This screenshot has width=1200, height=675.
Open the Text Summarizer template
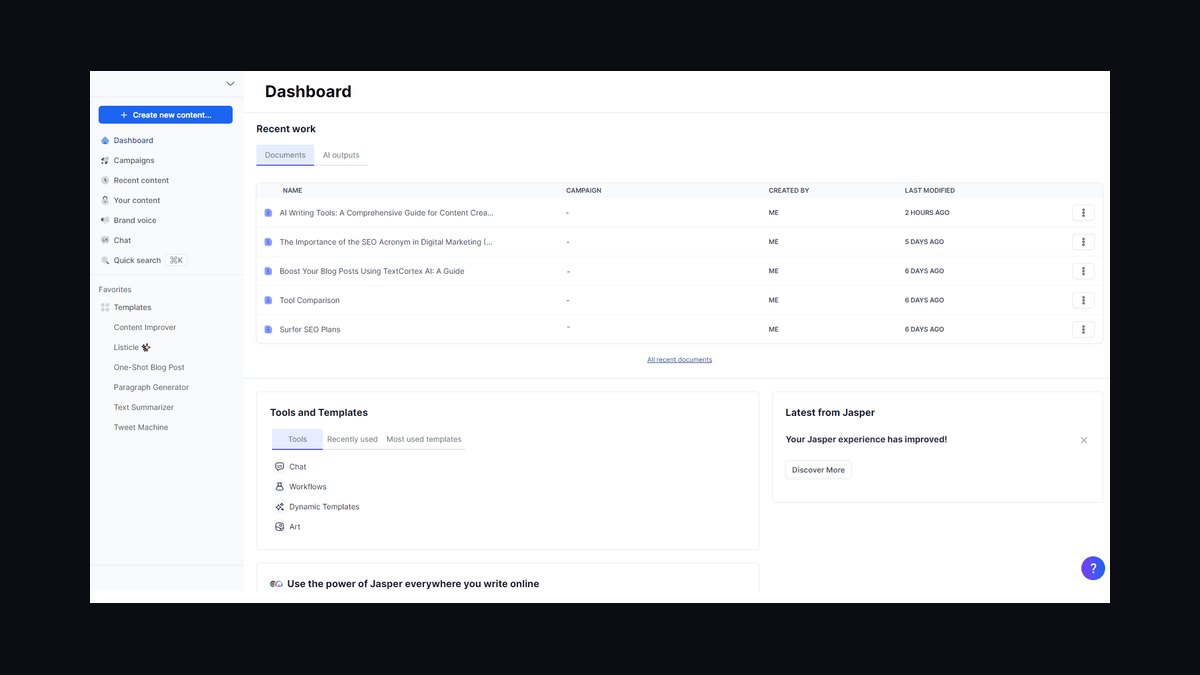tap(144, 408)
